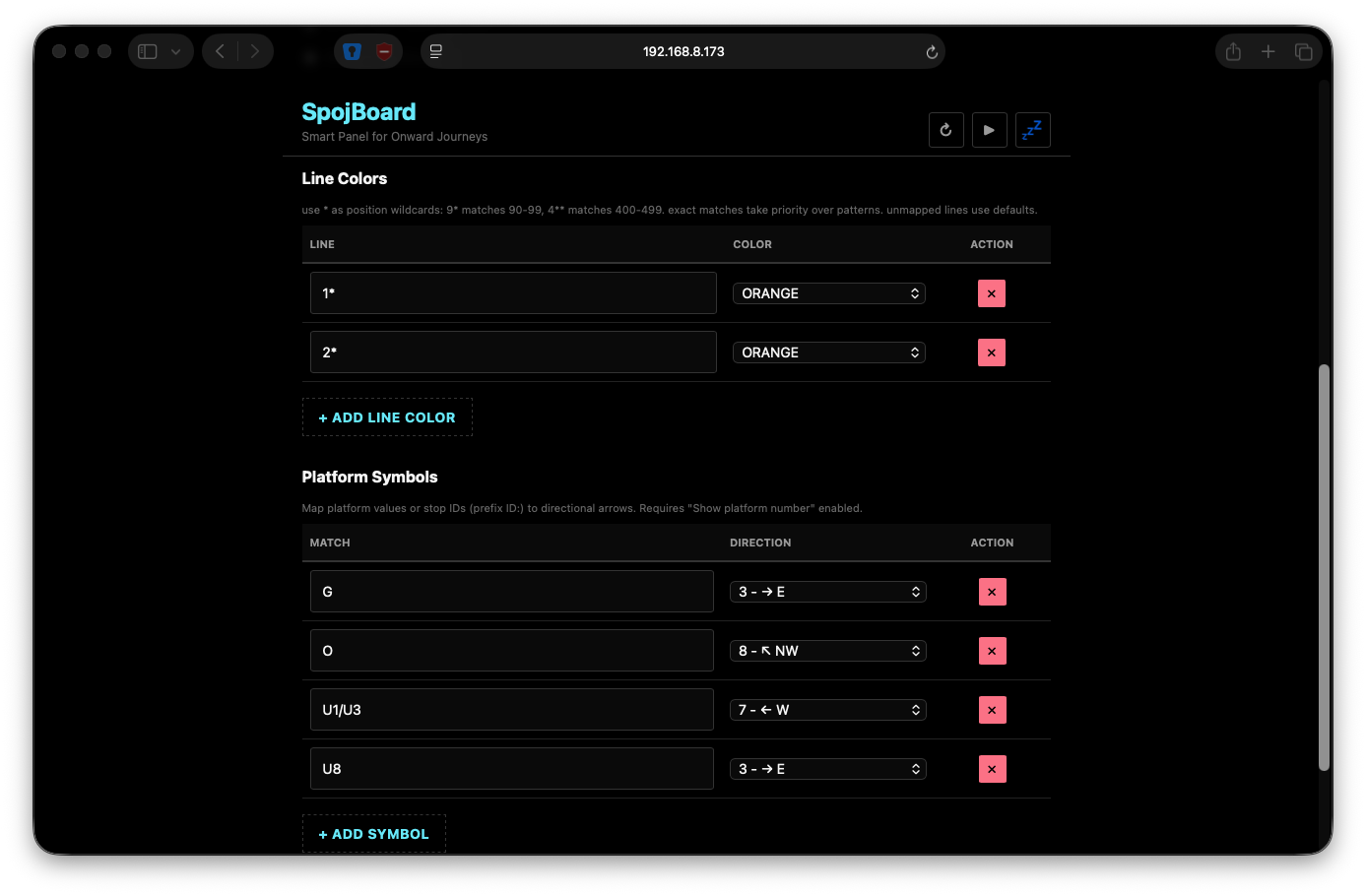Click the Add Symbol button
The height and width of the screenshot is (896, 1366).
[x=373, y=834]
